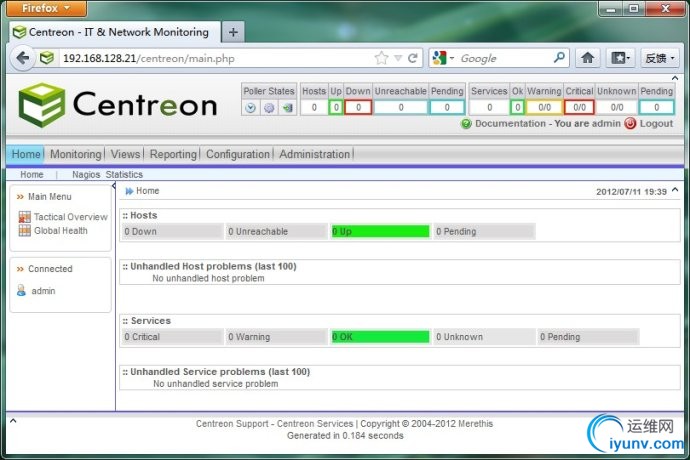Image resolution: width=690 pixels, height=460 pixels.
Task: Click the search magnifier icon
Action: point(559,58)
